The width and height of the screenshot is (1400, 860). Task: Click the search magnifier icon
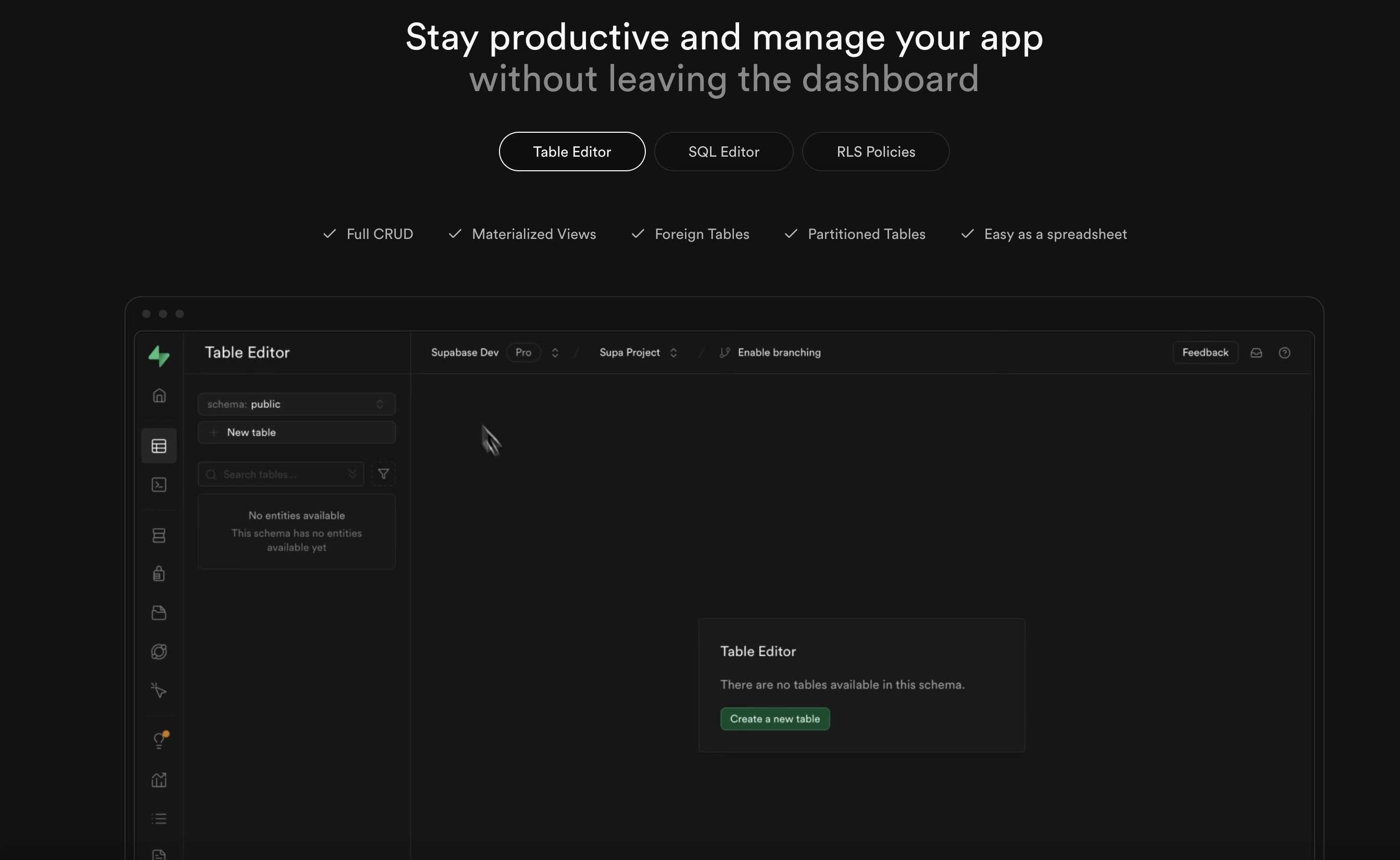click(x=211, y=474)
